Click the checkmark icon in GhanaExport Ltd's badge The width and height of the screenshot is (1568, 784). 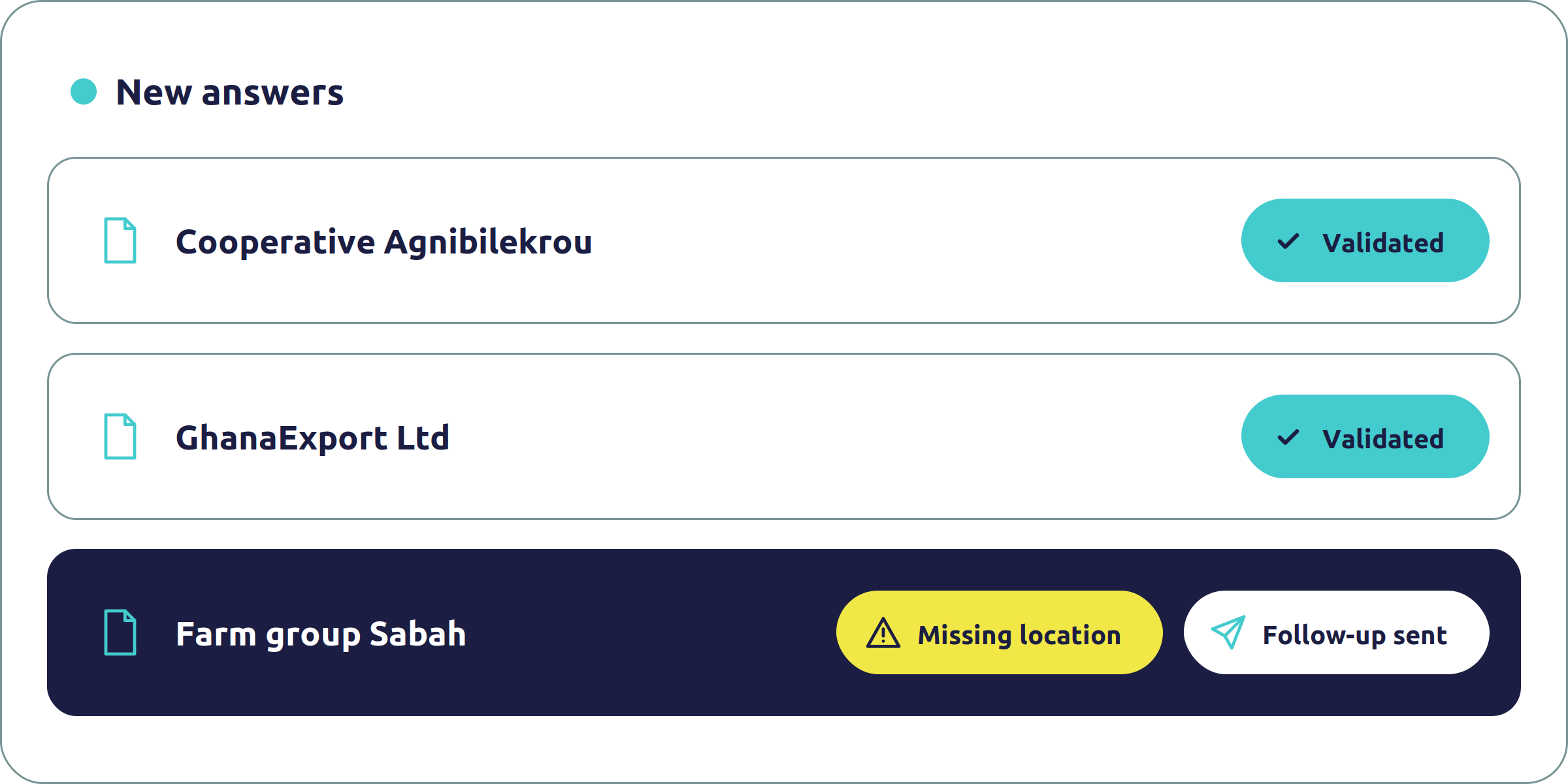click(x=1288, y=438)
